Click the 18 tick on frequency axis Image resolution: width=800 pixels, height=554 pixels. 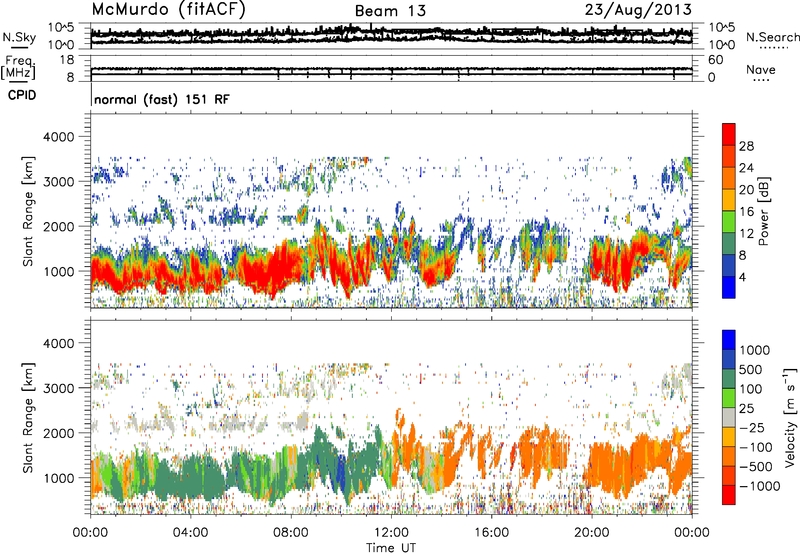[x=67, y=60]
